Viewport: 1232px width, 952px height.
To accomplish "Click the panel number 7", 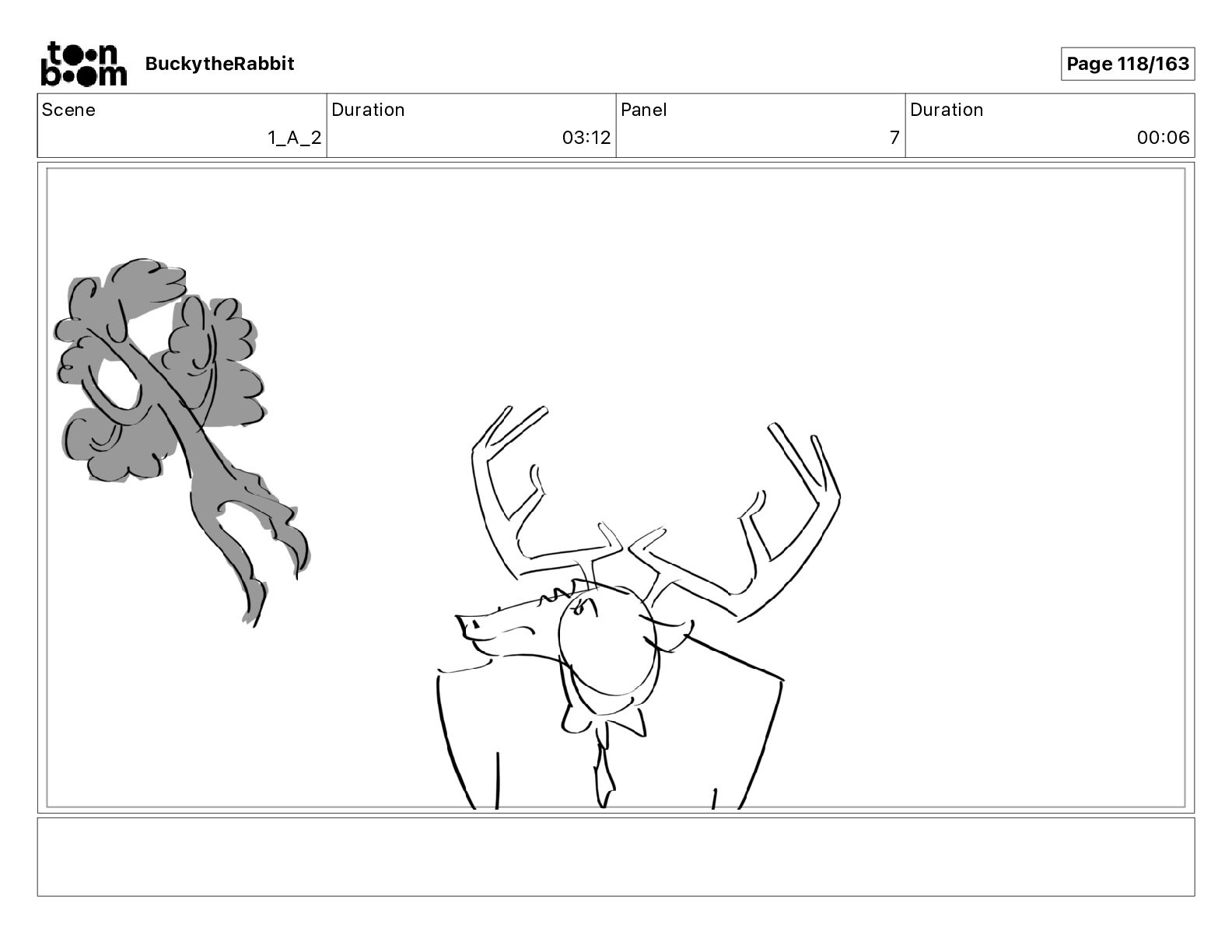I will pos(894,138).
